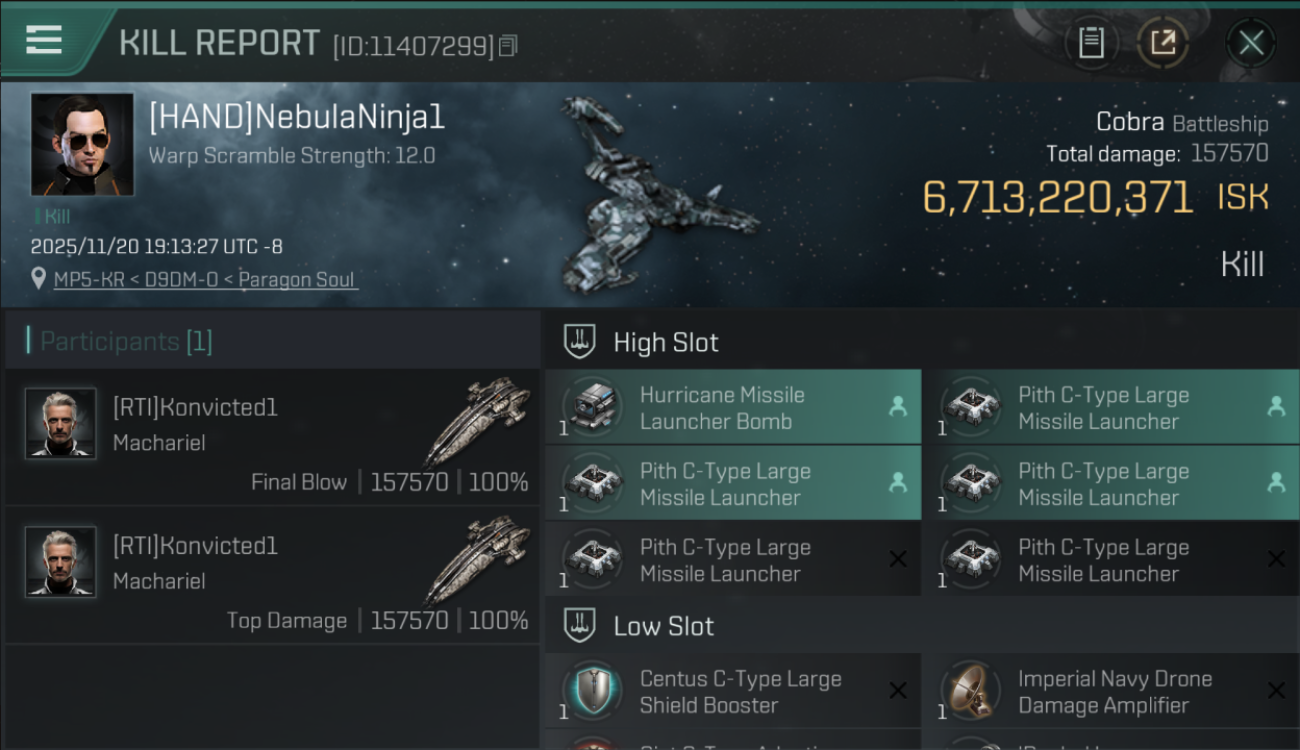
Task: Click X on Imperial Navy Drone Damage Amplifier
Action: (1276, 691)
